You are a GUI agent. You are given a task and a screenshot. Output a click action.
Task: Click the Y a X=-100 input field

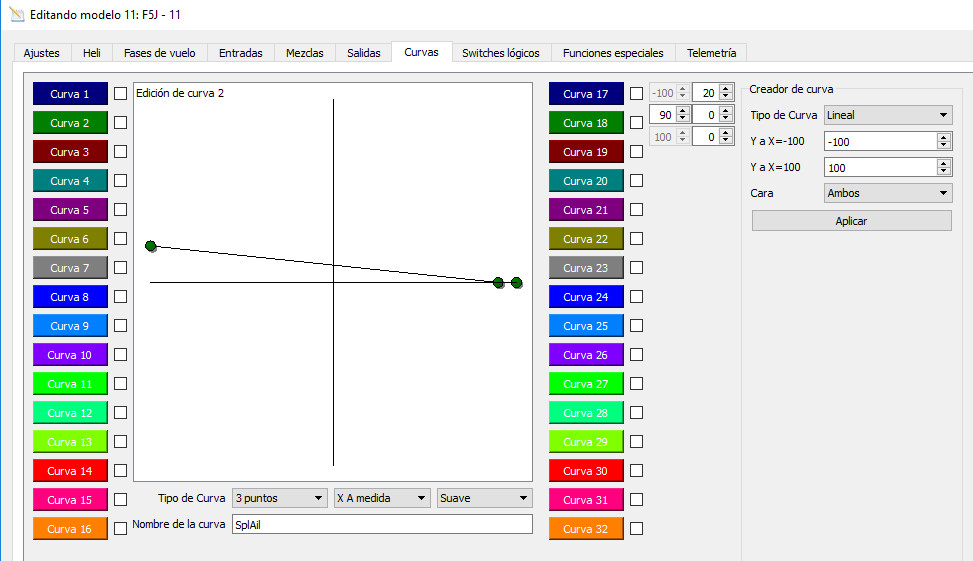coord(879,142)
